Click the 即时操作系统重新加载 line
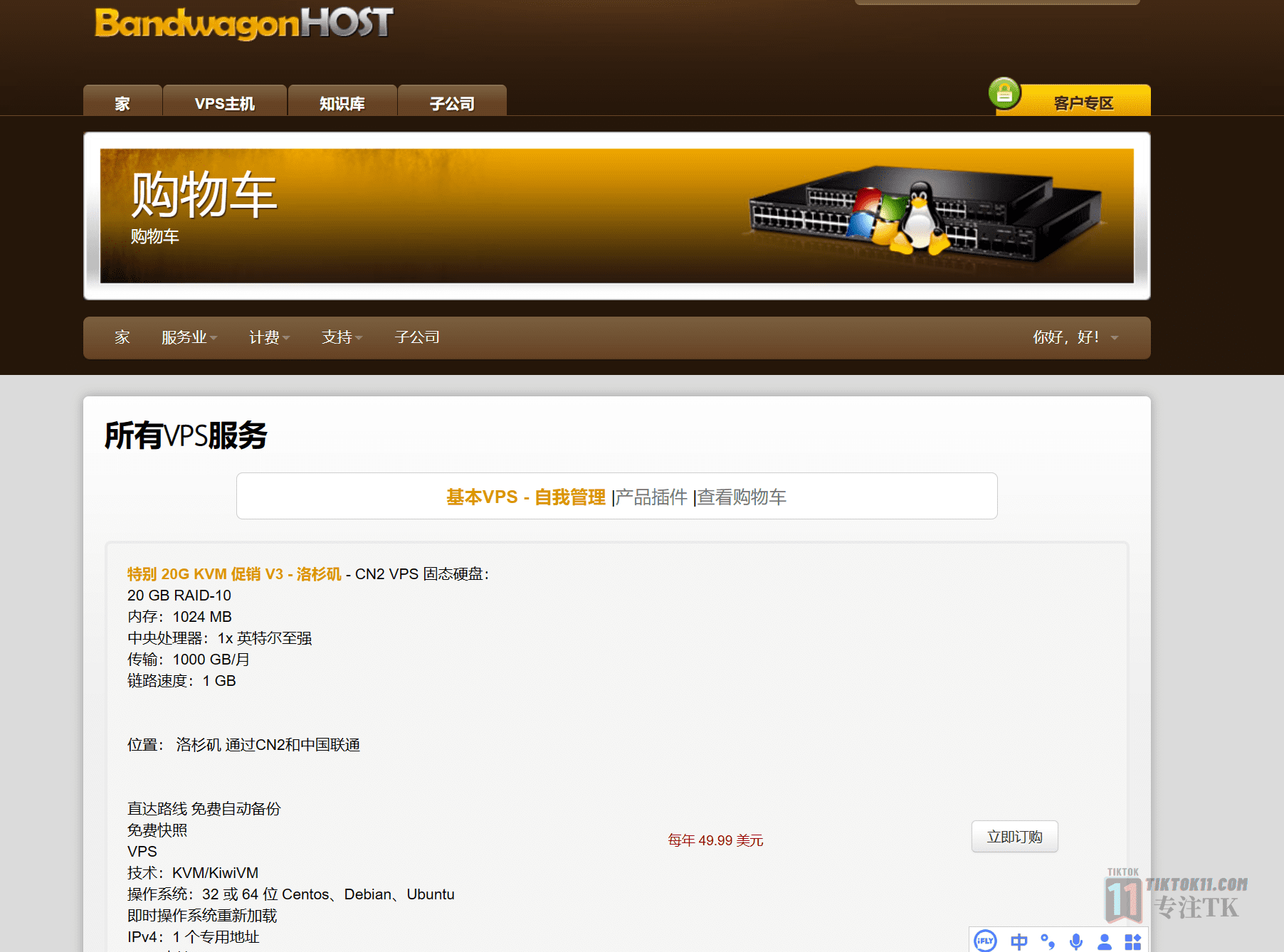This screenshot has height=952, width=1284. [202, 915]
